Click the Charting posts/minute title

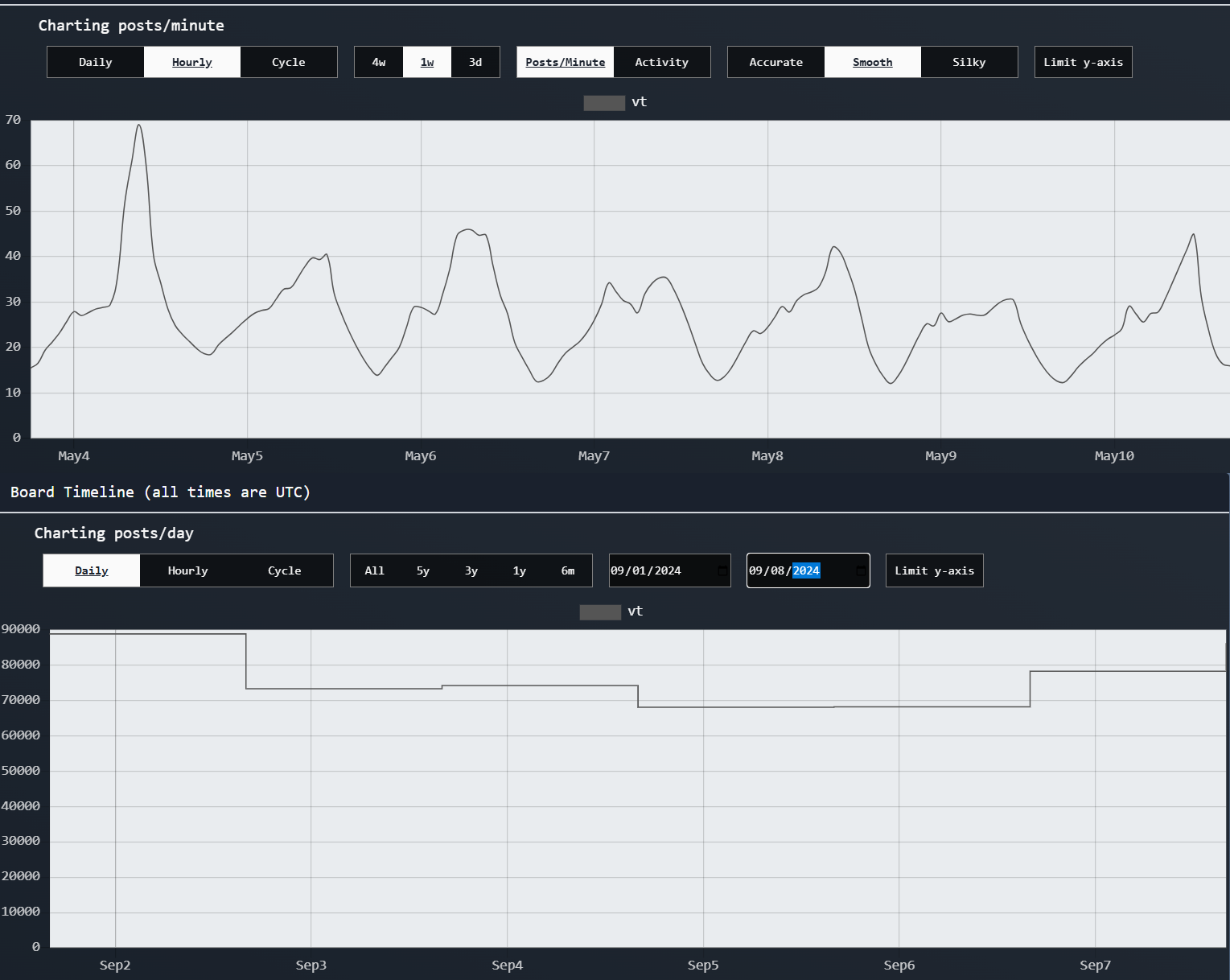click(x=131, y=26)
